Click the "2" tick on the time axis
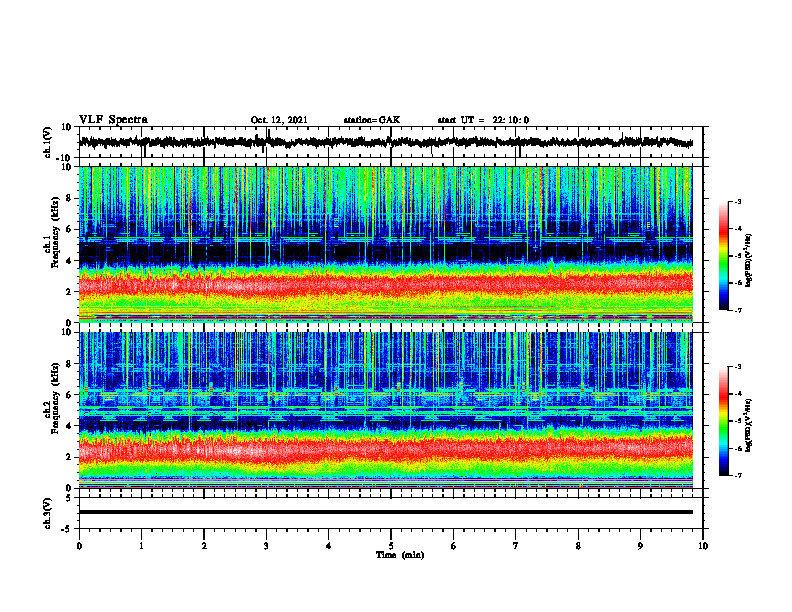Screen dimensions: 792x612 [204, 546]
